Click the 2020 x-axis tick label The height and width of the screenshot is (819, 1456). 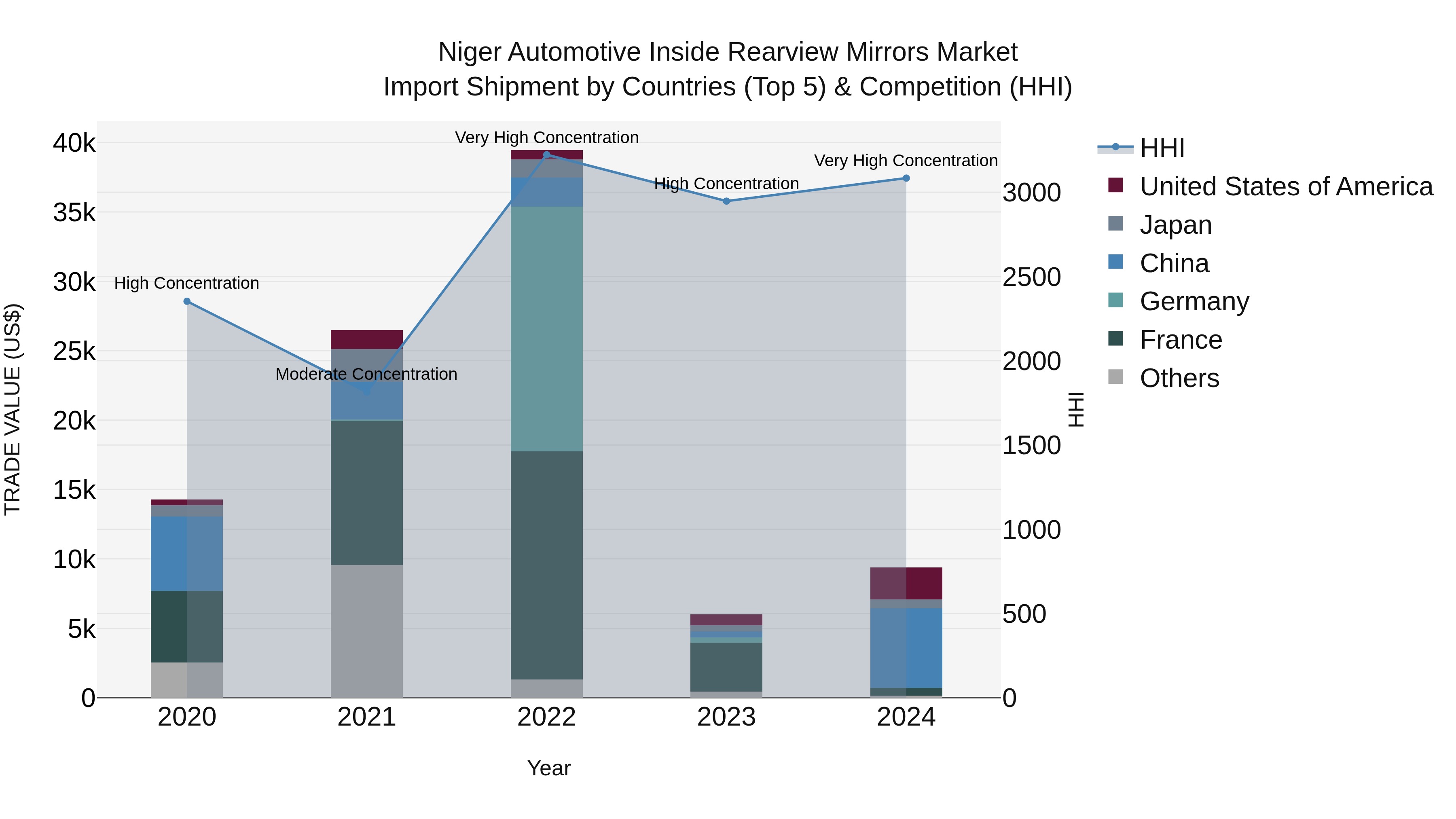[x=187, y=717]
